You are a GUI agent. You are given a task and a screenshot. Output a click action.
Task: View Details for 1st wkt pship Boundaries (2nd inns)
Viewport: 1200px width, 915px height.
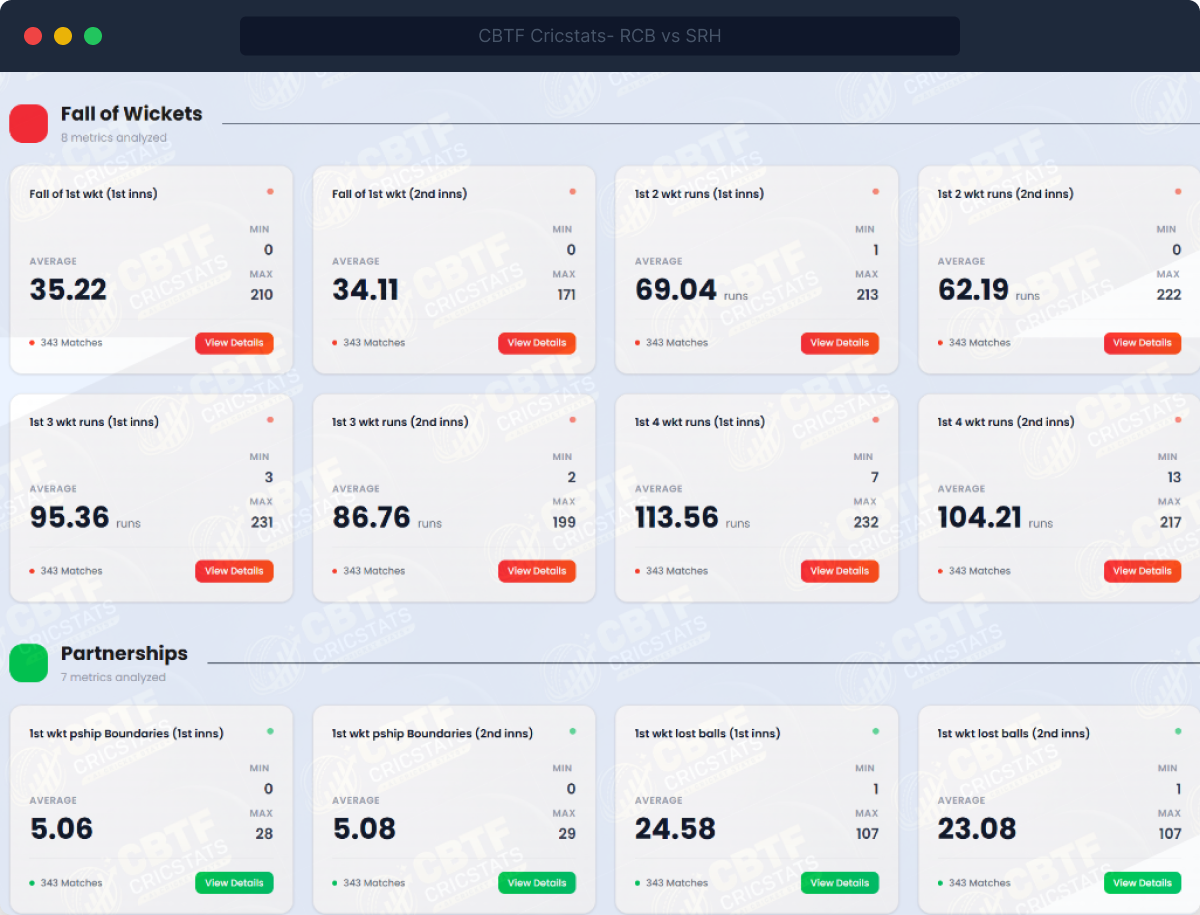(x=537, y=883)
